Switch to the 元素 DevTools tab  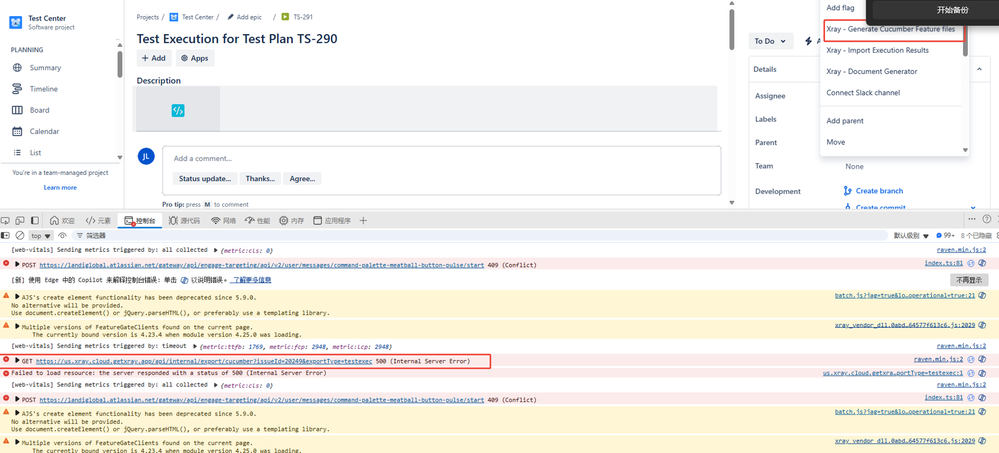click(98, 220)
